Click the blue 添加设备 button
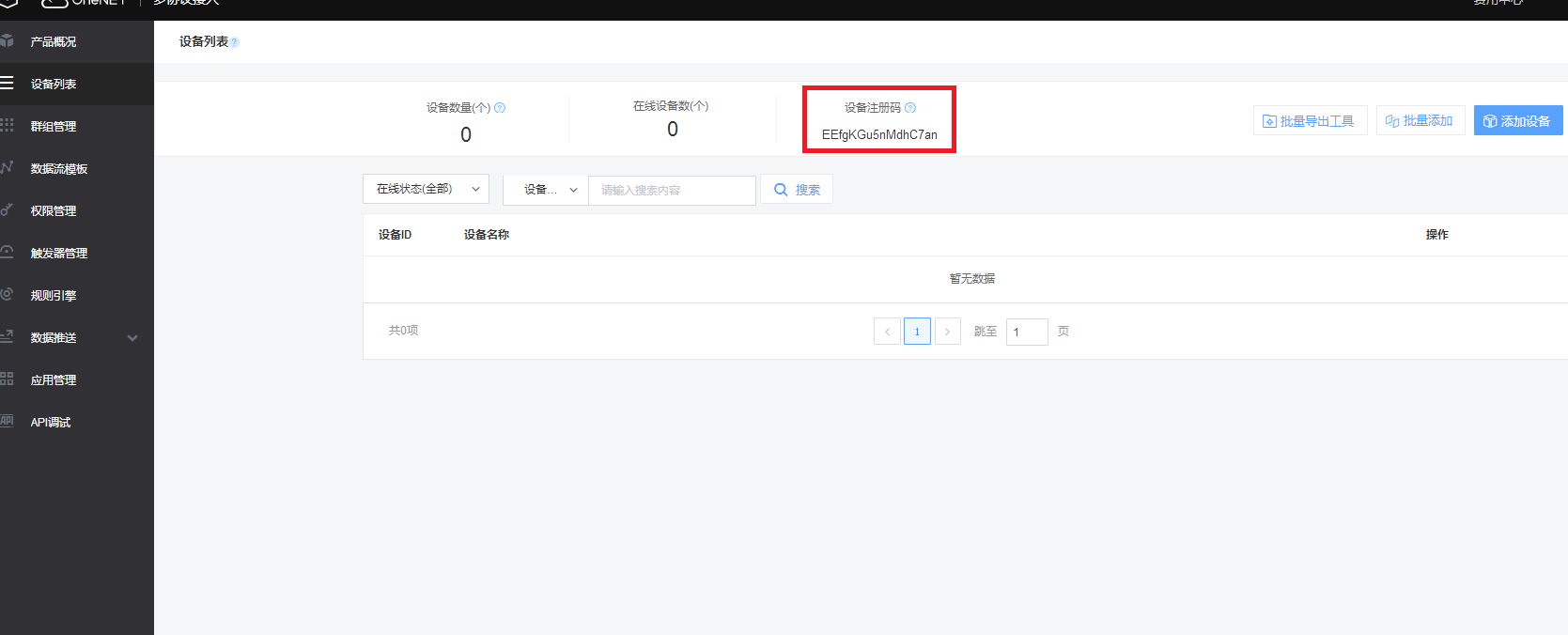This screenshot has height=635, width=1568. pyautogui.click(x=1518, y=120)
